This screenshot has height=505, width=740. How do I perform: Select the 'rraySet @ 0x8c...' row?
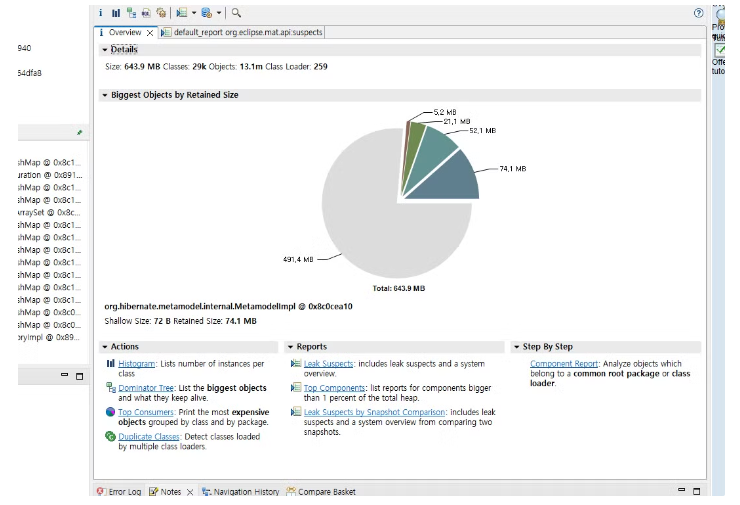pos(49,212)
